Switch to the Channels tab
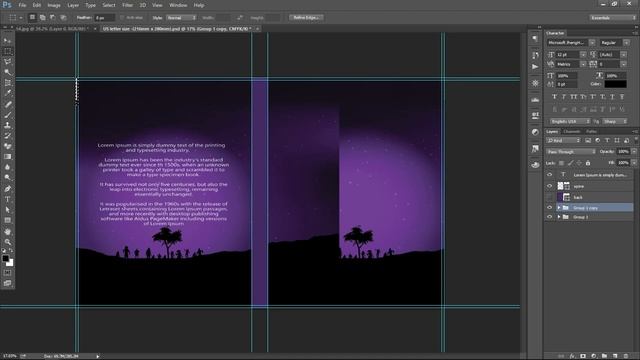This screenshot has height=360, width=640. tap(572, 131)
